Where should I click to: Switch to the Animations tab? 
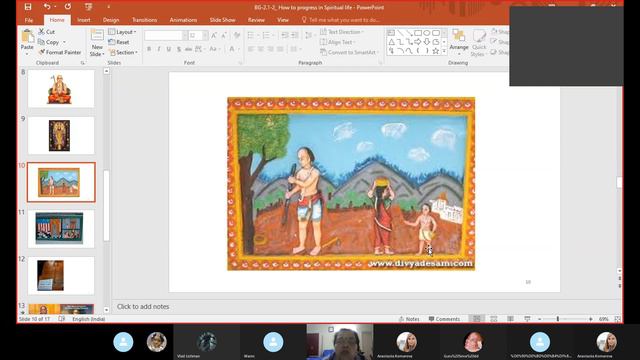coord(183,20)
